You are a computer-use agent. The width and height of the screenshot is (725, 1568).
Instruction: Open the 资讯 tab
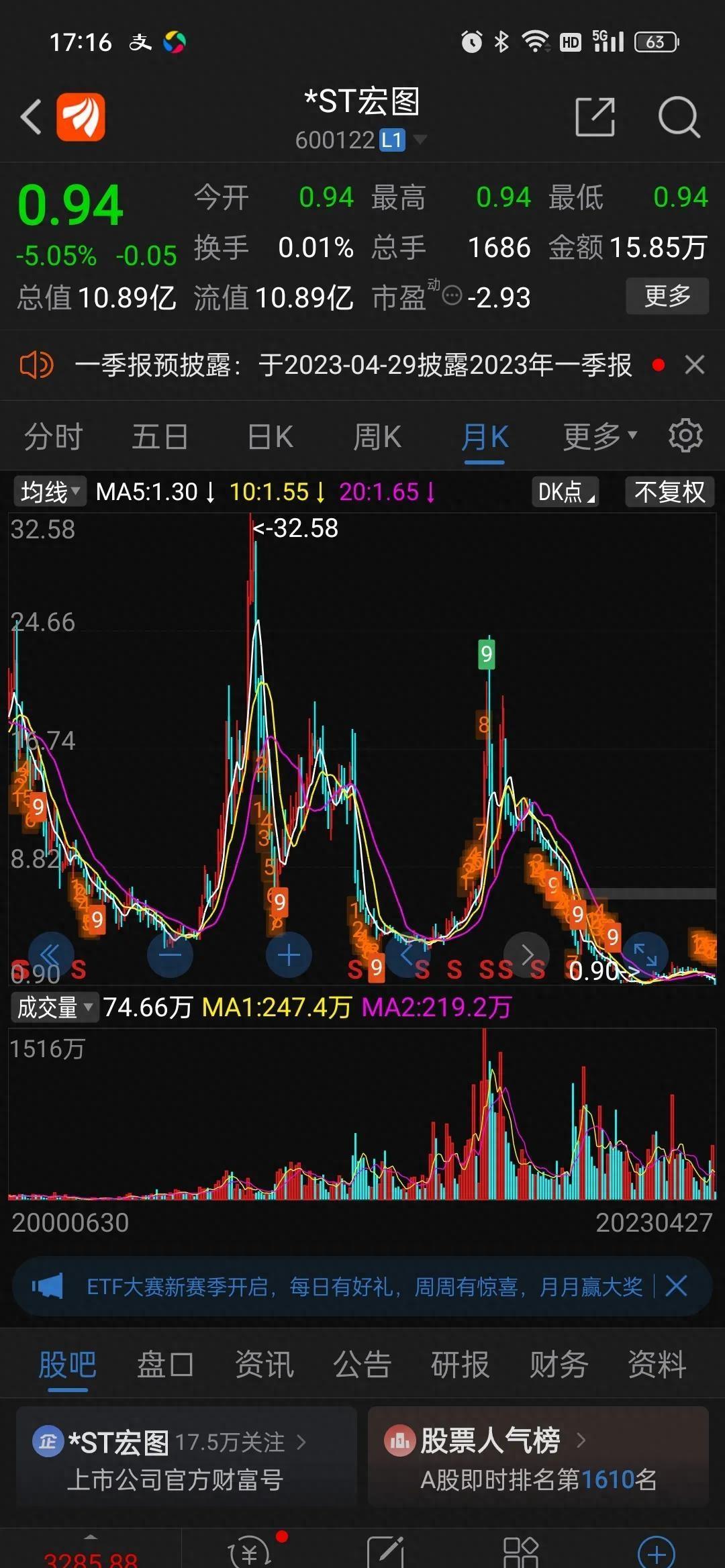(264, 1365)
